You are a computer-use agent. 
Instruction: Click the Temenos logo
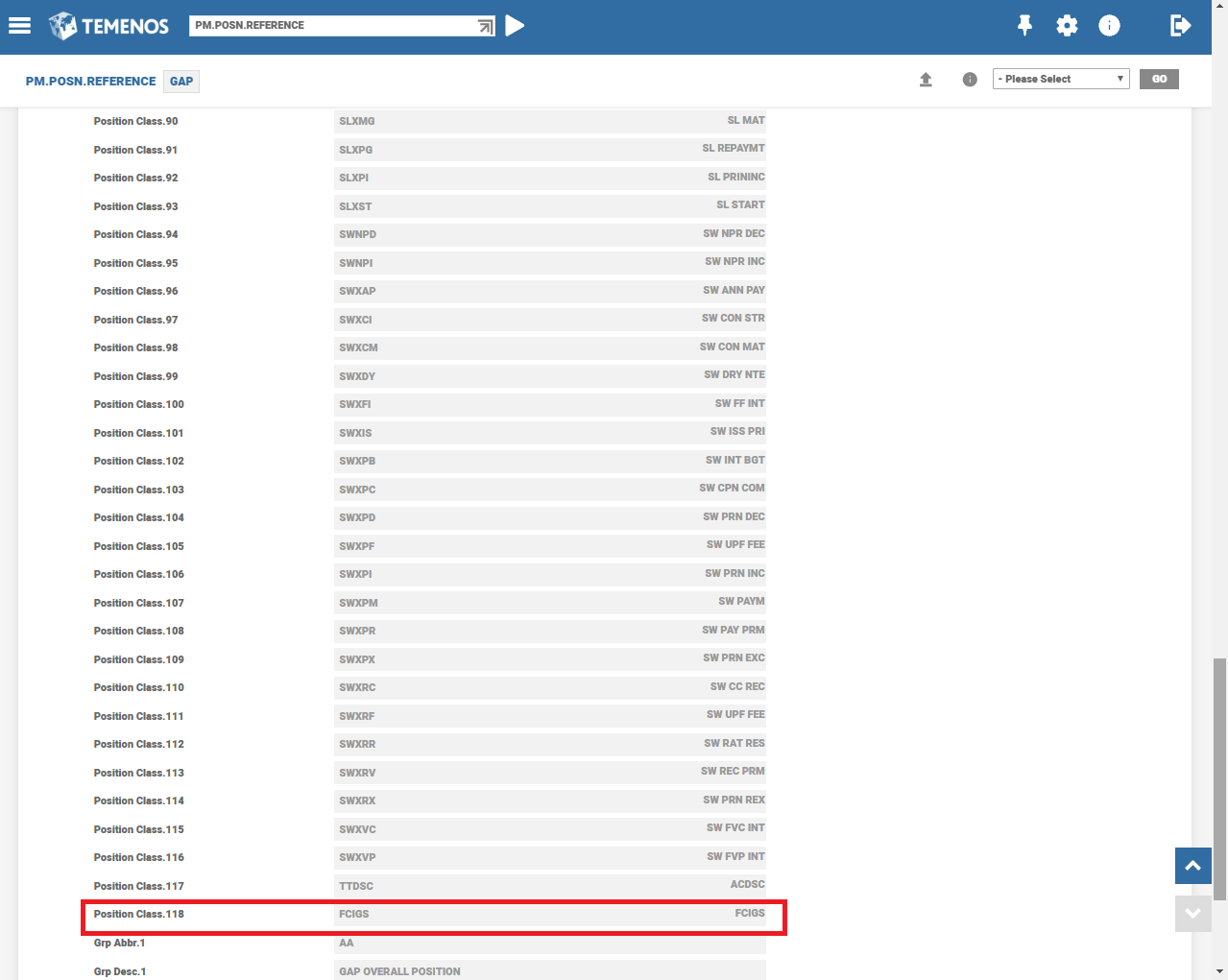[108, 26]
